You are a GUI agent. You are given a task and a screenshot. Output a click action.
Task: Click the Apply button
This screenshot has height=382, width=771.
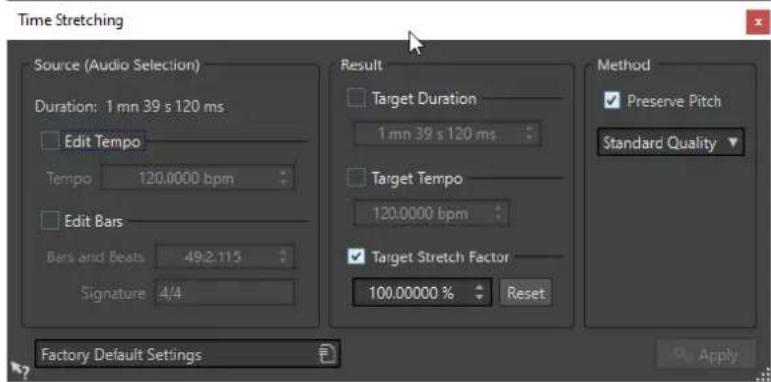tap(707, 354)
